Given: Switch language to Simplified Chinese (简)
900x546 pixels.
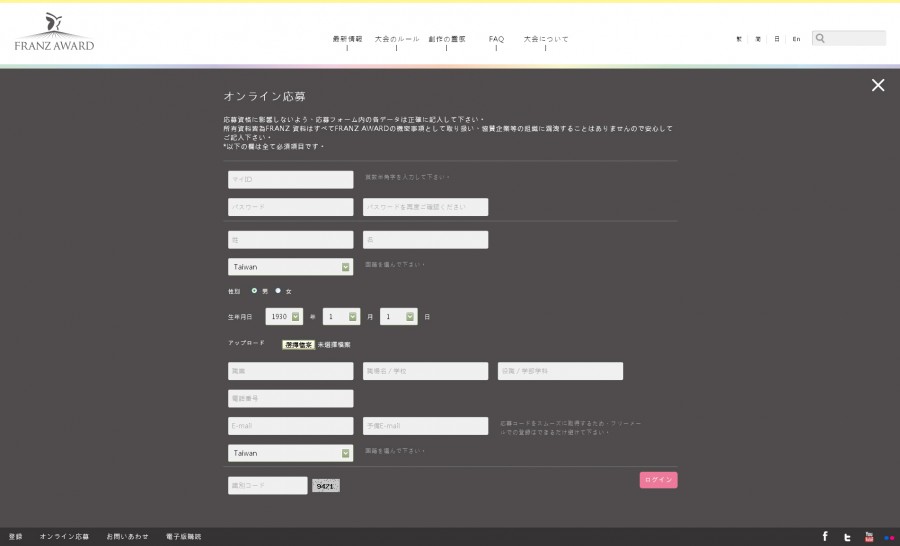Looking at the screenshot, I should point(758,39).
